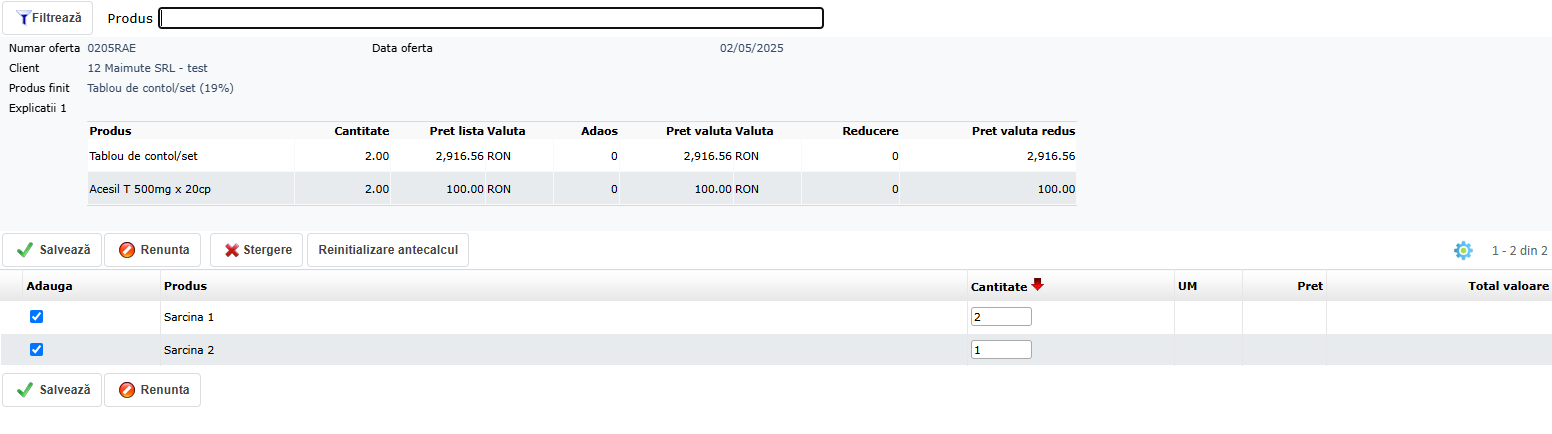1552x434 pixels.
Task: Click the Filtrează filter button
Action: [47, 18]
